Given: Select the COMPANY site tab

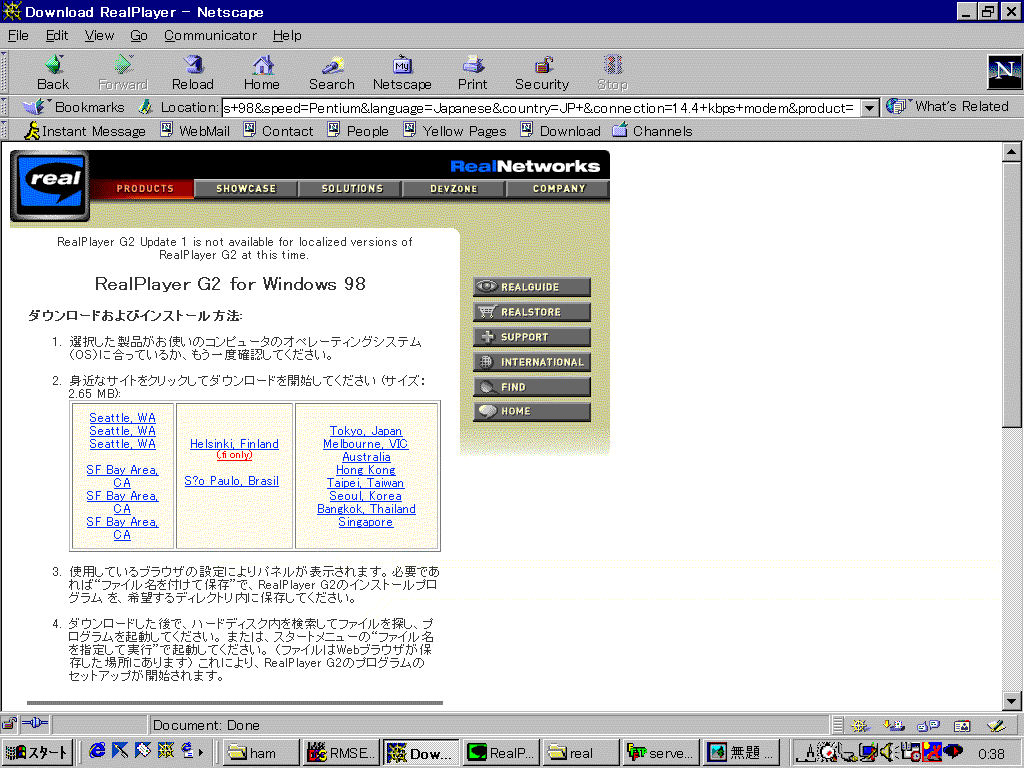Looking at the screenshot, I should tap(559, 189).
